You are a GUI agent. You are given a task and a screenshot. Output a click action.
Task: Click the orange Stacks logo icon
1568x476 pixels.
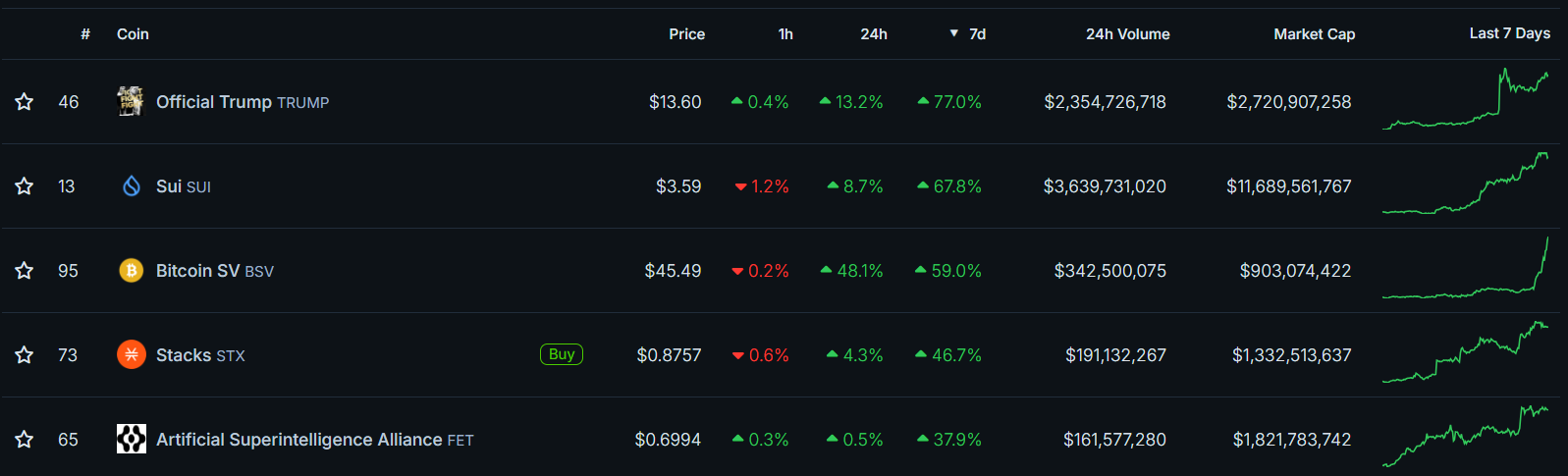pyautogui.click(x=131, y=354)
